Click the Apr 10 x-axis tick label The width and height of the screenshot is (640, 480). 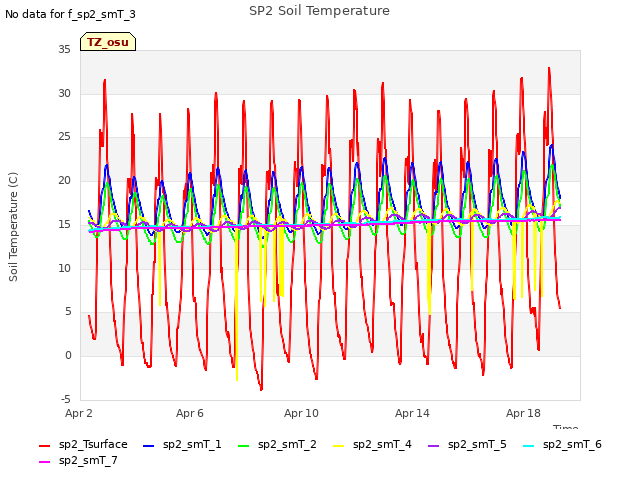(x=301, y=413)
